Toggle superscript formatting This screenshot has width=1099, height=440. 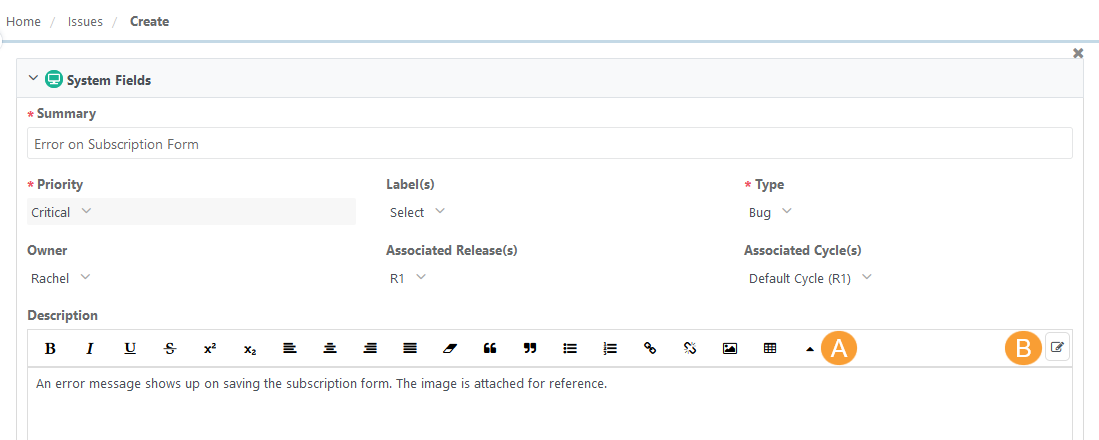click(x=210, y=348)
